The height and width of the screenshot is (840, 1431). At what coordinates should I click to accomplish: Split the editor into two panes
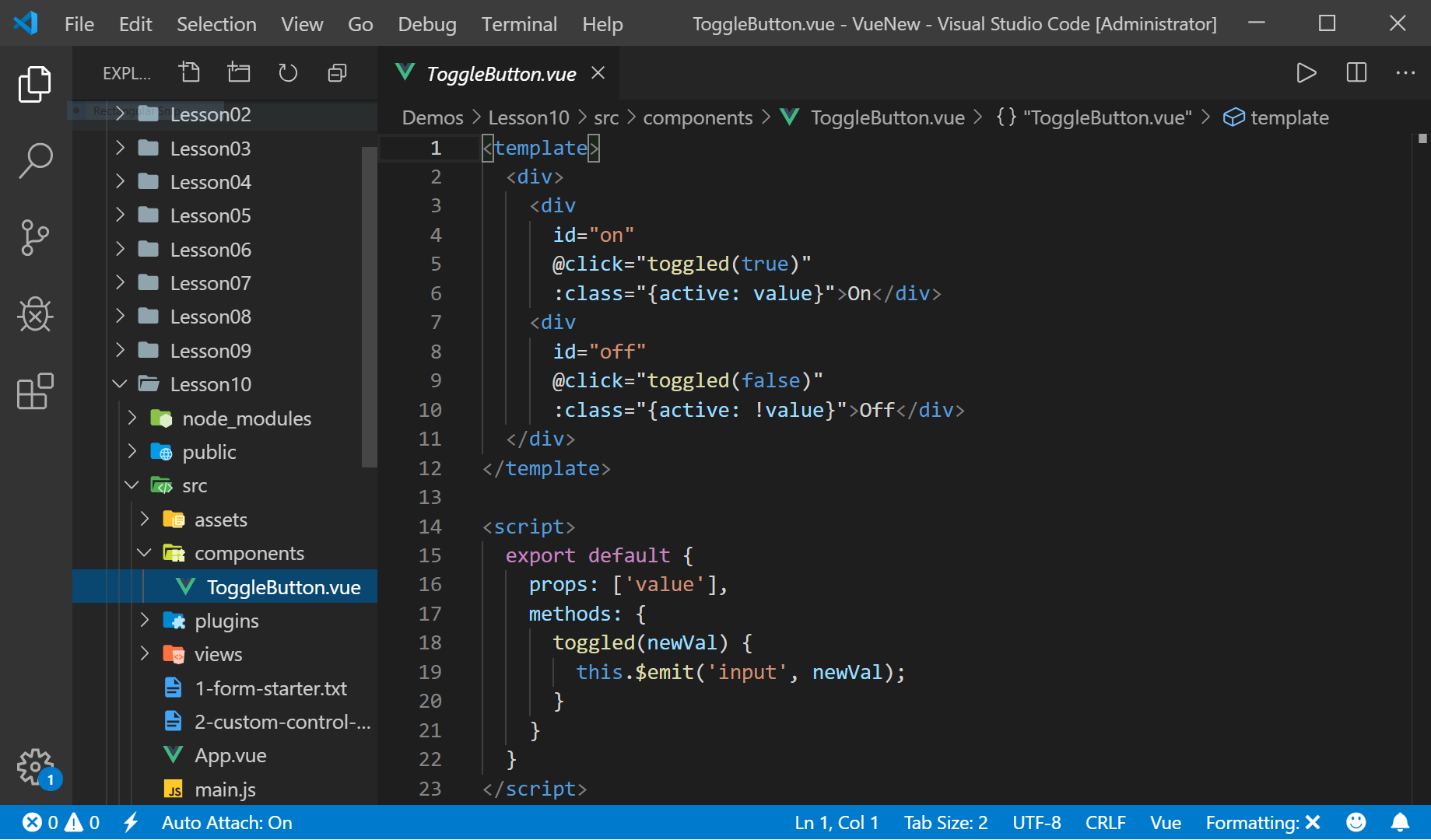(1356, 73)
